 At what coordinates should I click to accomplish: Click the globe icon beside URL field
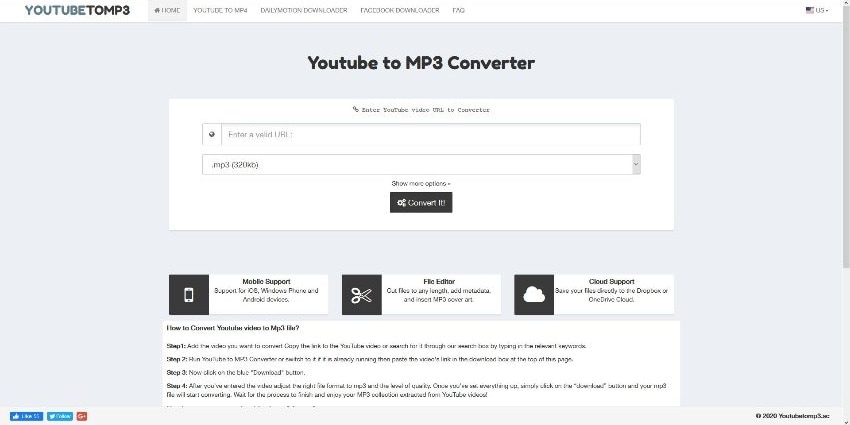pyautogui.click(x=212, y=134)
